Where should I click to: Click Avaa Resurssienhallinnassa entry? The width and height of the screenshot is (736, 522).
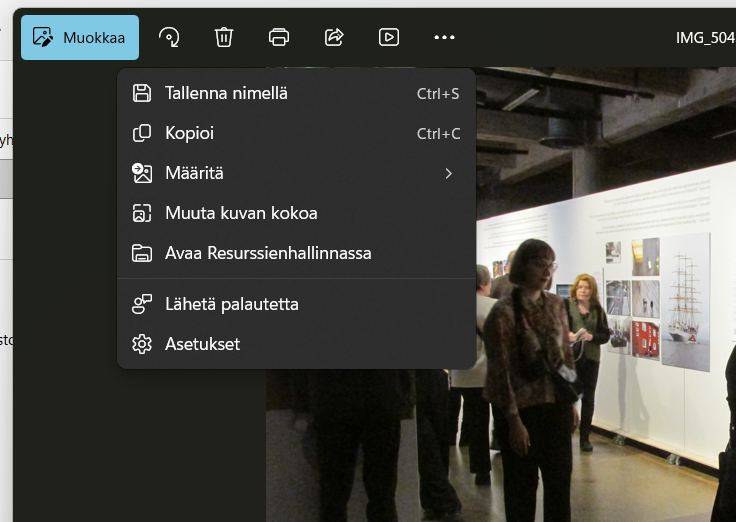pyautogui.click(x=268, y=253)
